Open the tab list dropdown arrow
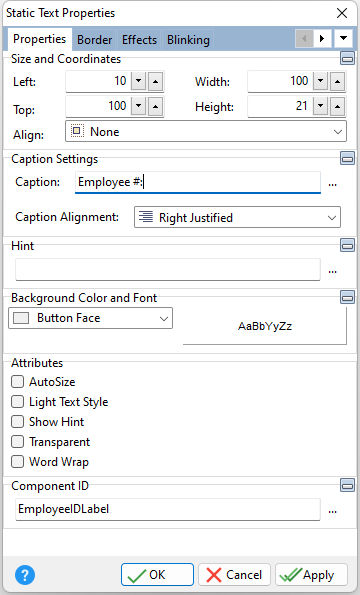 click(343, 38)
